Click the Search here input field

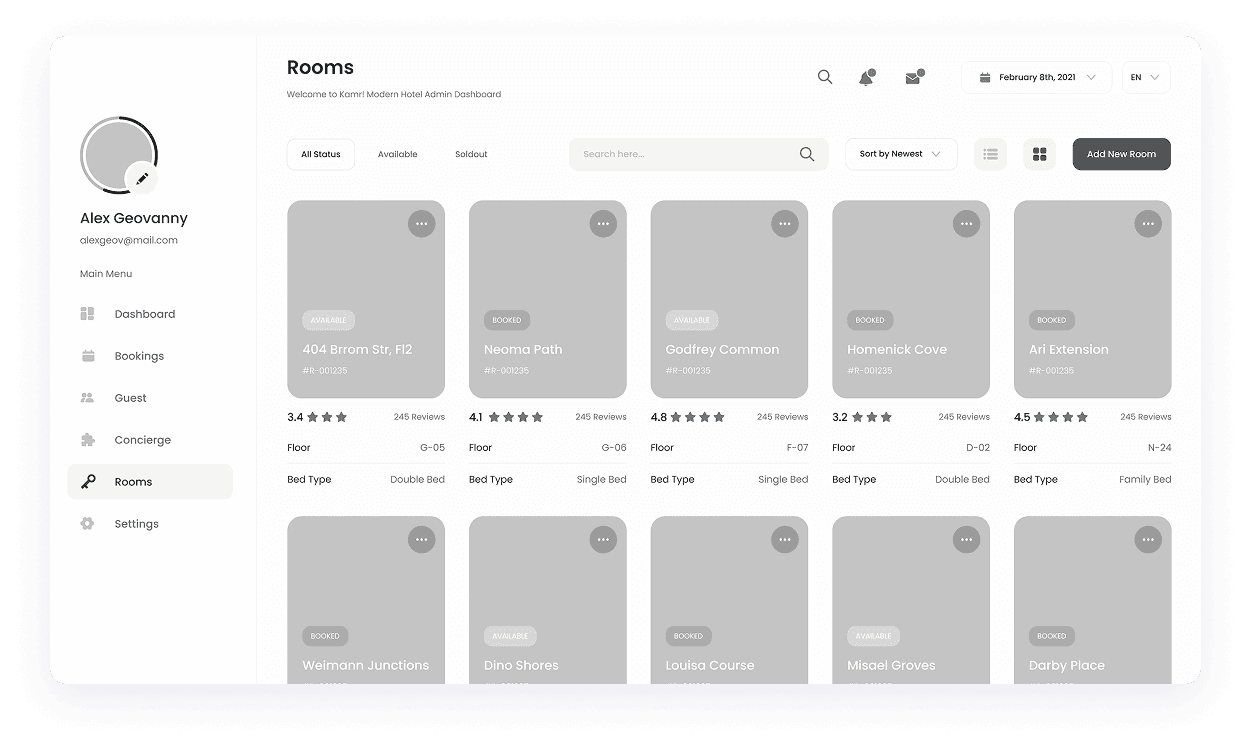685,154
